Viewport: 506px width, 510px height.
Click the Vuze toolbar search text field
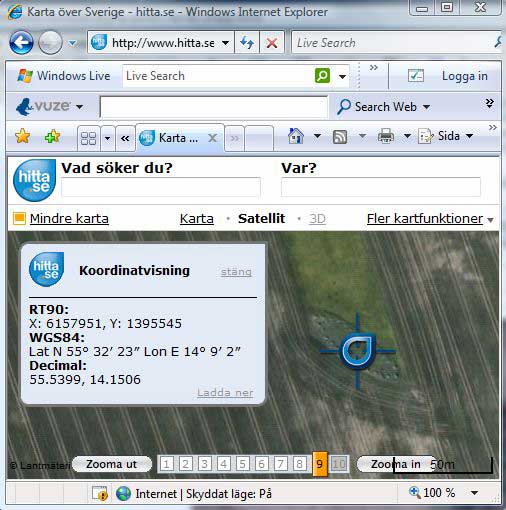(x=214, y=107)
